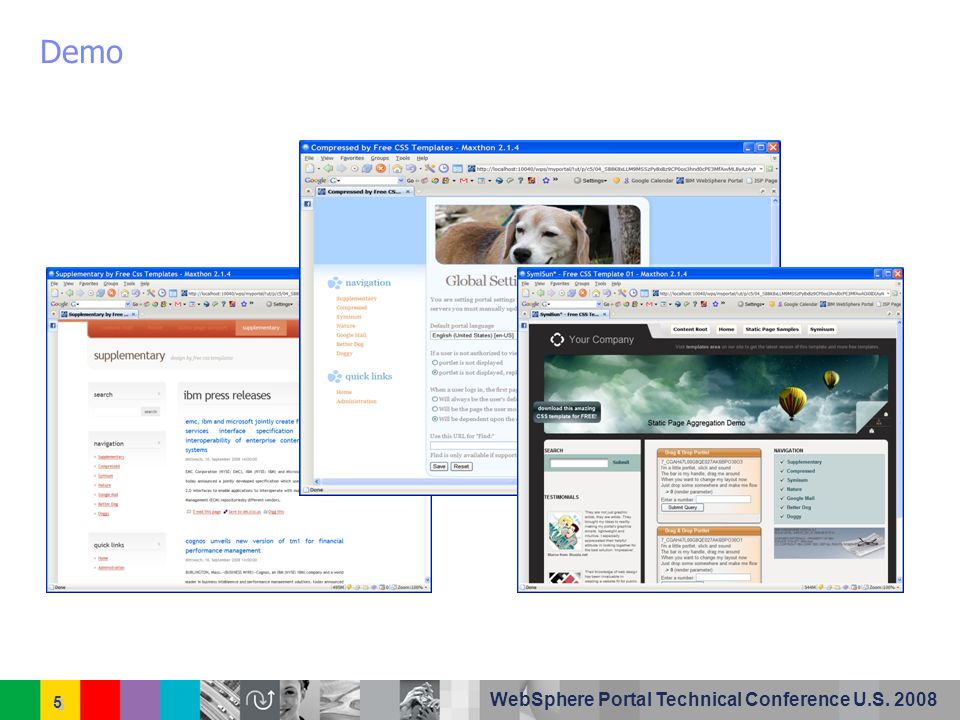Image resolution: width=960 pixels, height=720 pixels.
Task: Open Google search dropdown in SymiSun window
Action: click(599, 304)
